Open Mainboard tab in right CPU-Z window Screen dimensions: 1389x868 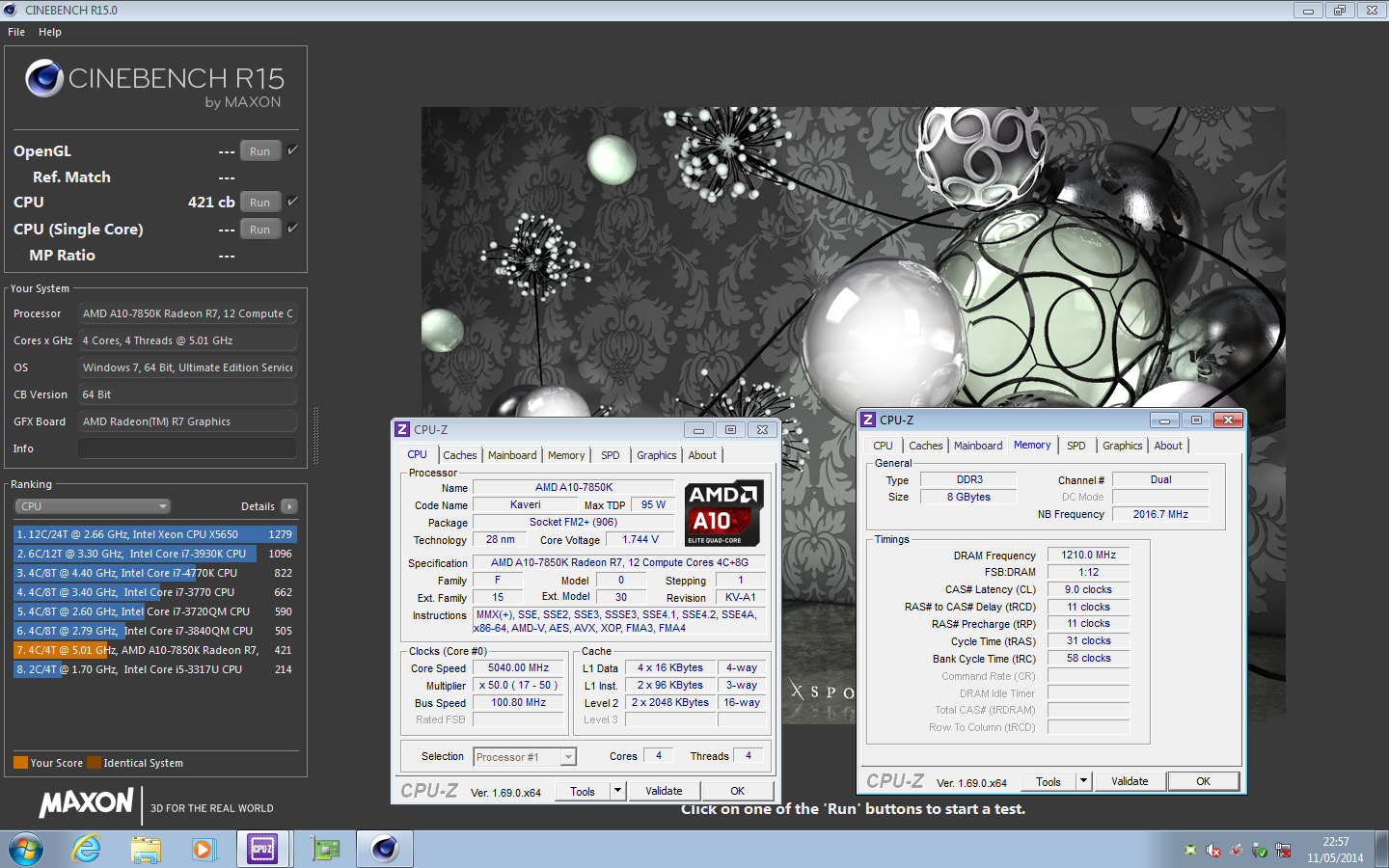[x=978, y=446]
